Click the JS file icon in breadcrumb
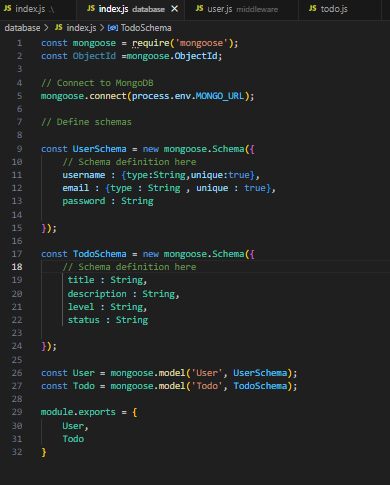The width and height of the screenshot is (390, 485). 59,27
